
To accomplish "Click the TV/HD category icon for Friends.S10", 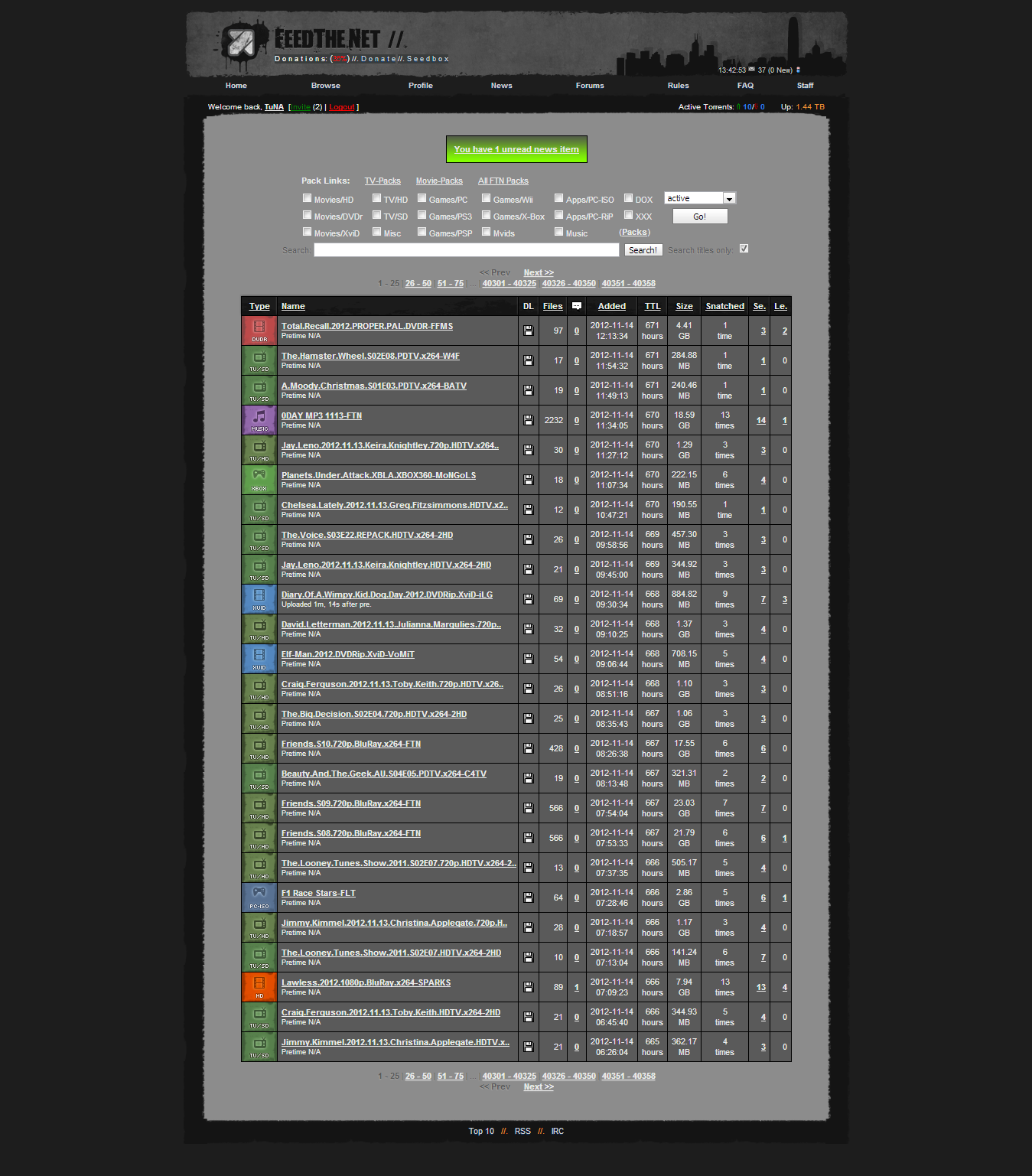I will click(259, 748).
